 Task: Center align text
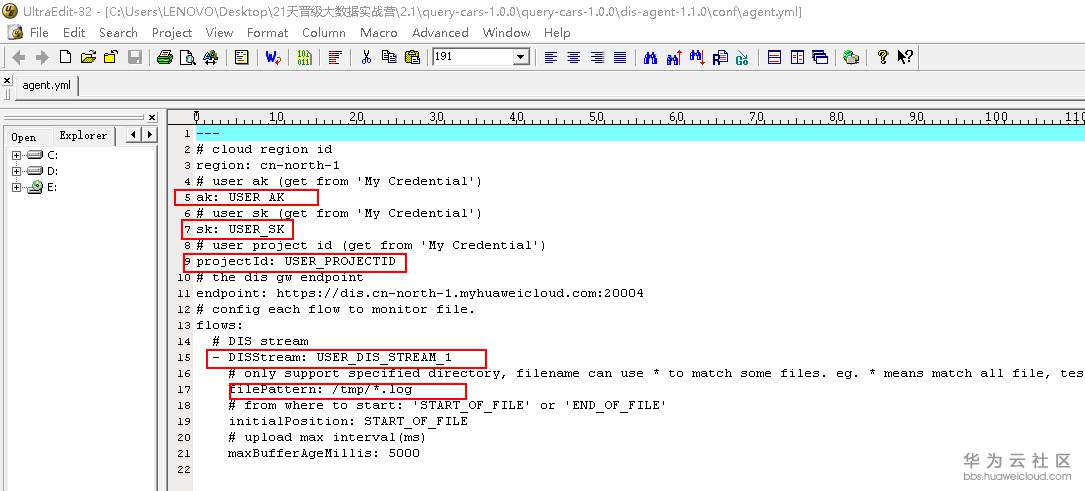pyautogui.click(x=574, y=57)
